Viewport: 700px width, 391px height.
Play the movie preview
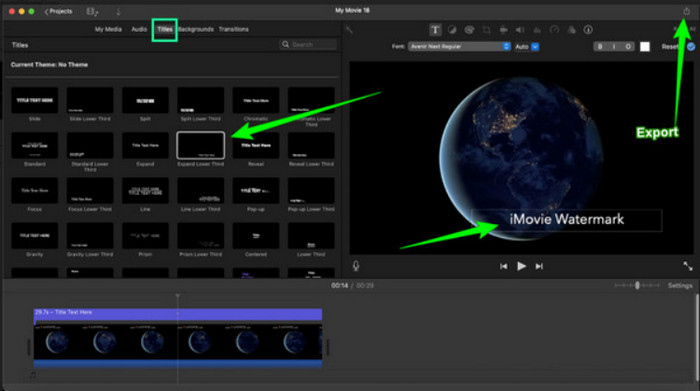coord(521,266)
